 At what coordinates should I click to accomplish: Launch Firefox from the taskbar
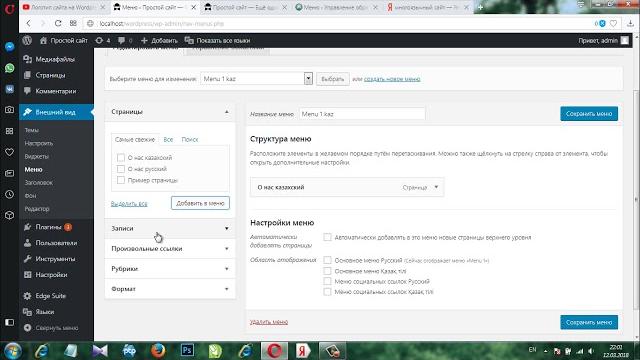tap(158, 351)
